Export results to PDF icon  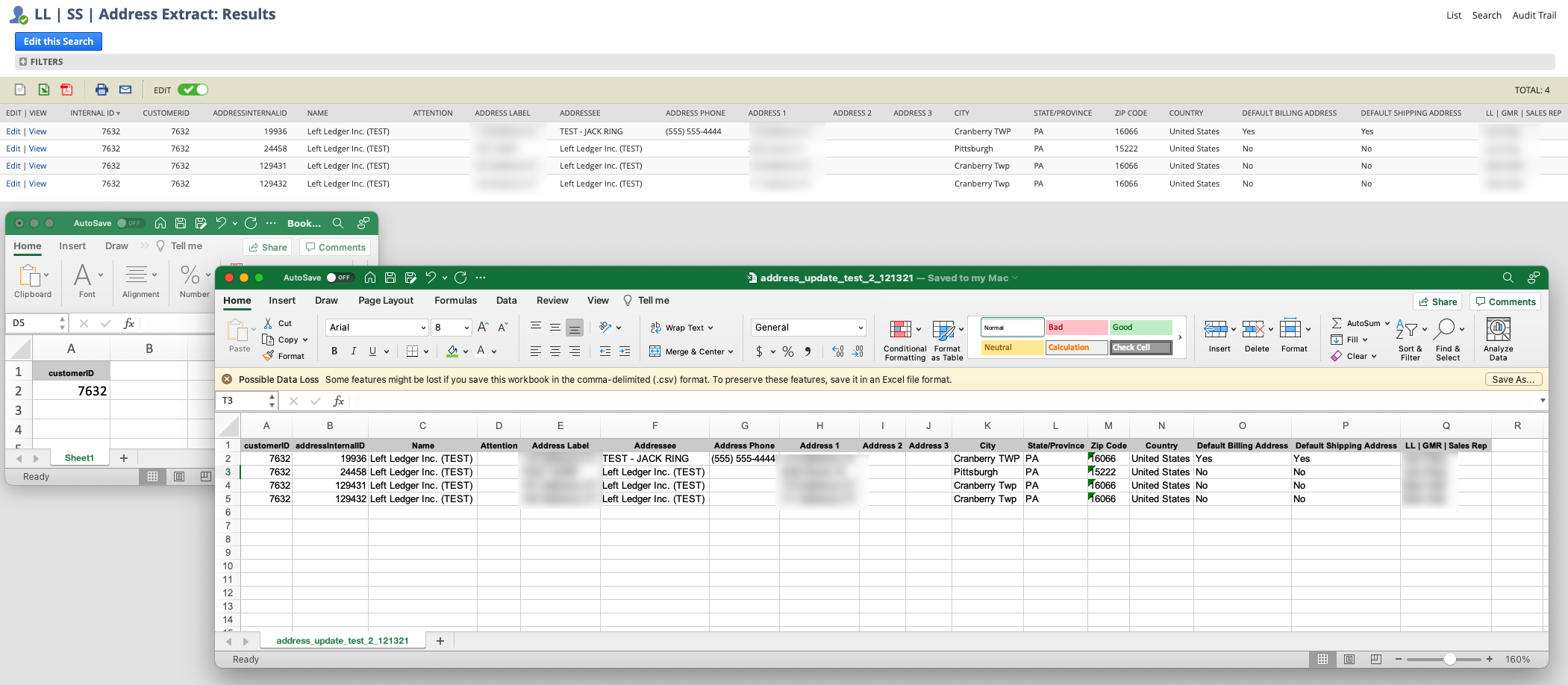pos(67,90)
